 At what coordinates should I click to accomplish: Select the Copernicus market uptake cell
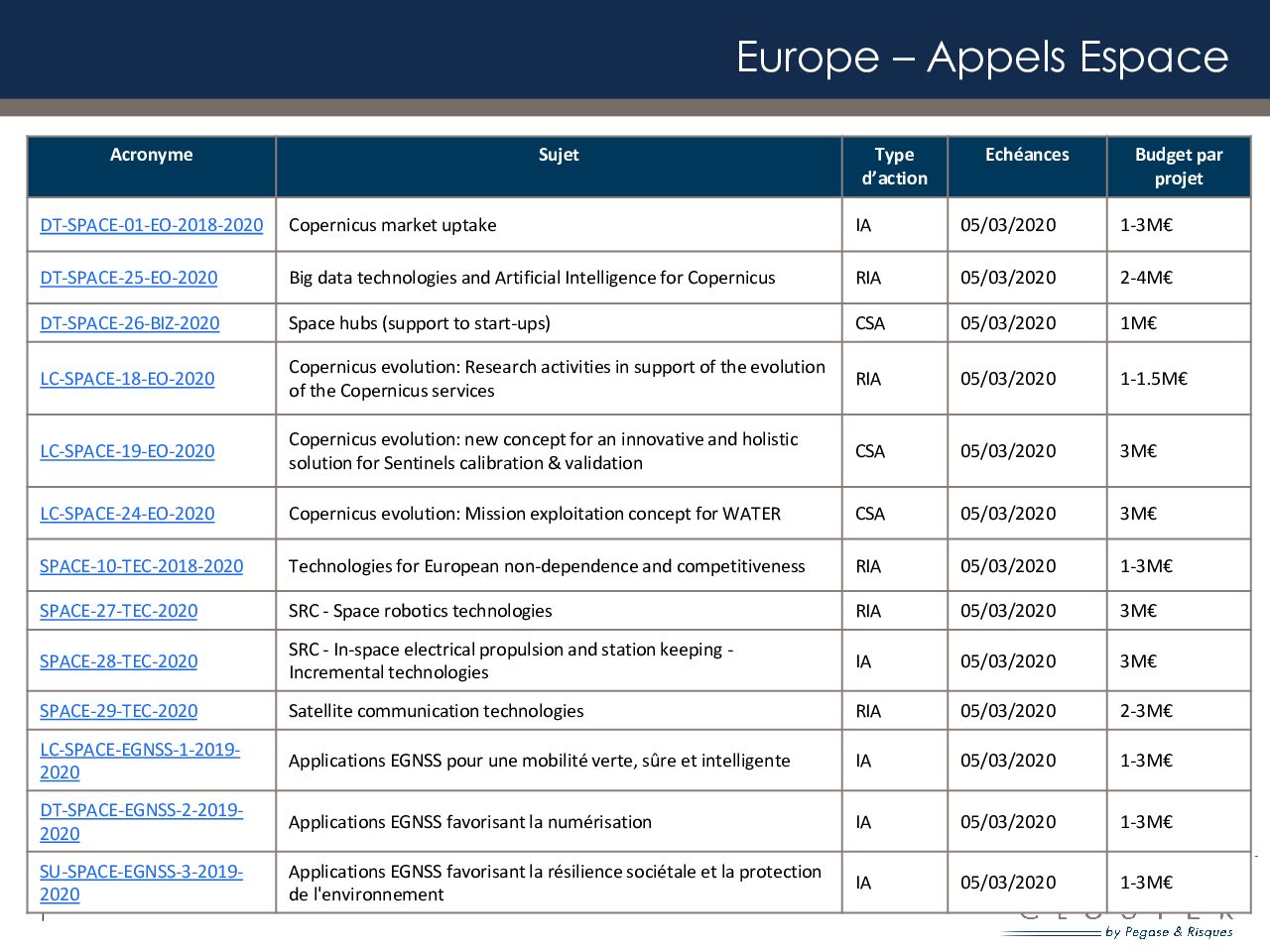tap(393, 225)
